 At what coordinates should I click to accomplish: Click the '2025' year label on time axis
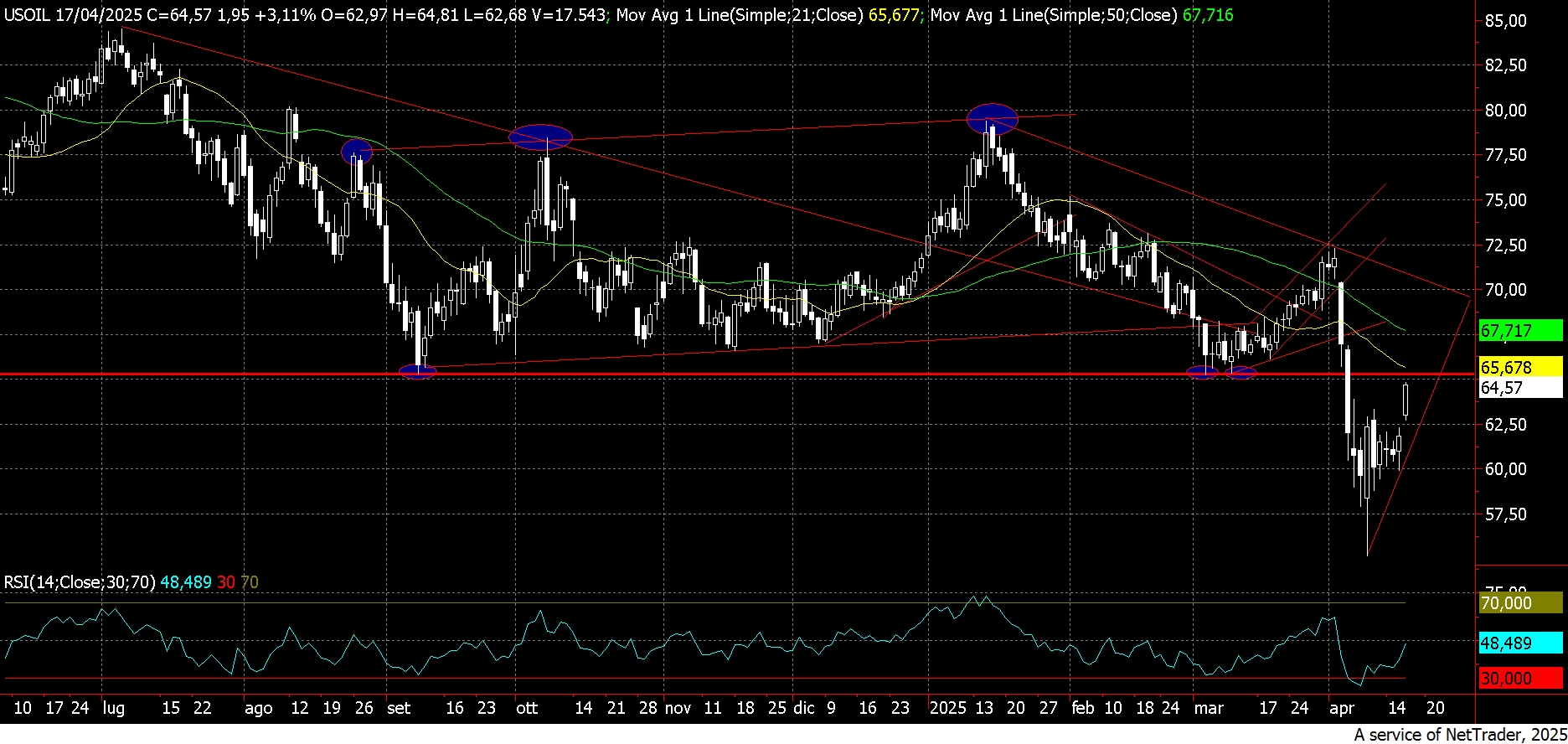(948, 708)
